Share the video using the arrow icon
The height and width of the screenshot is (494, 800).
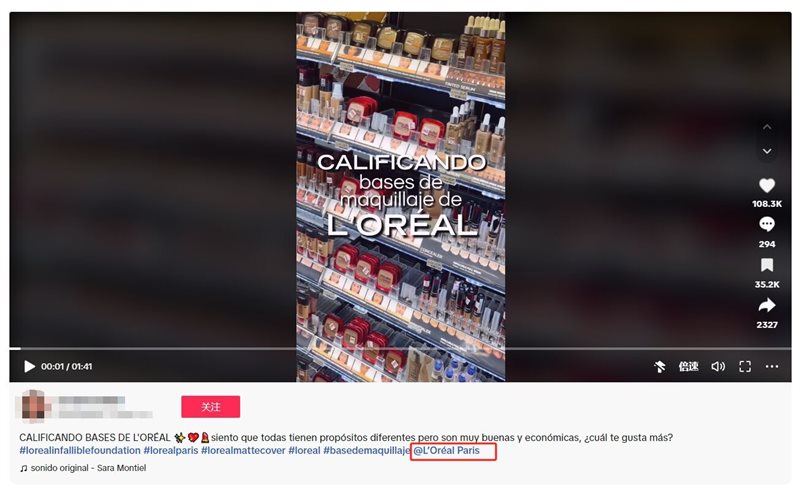tap(766, 305)
